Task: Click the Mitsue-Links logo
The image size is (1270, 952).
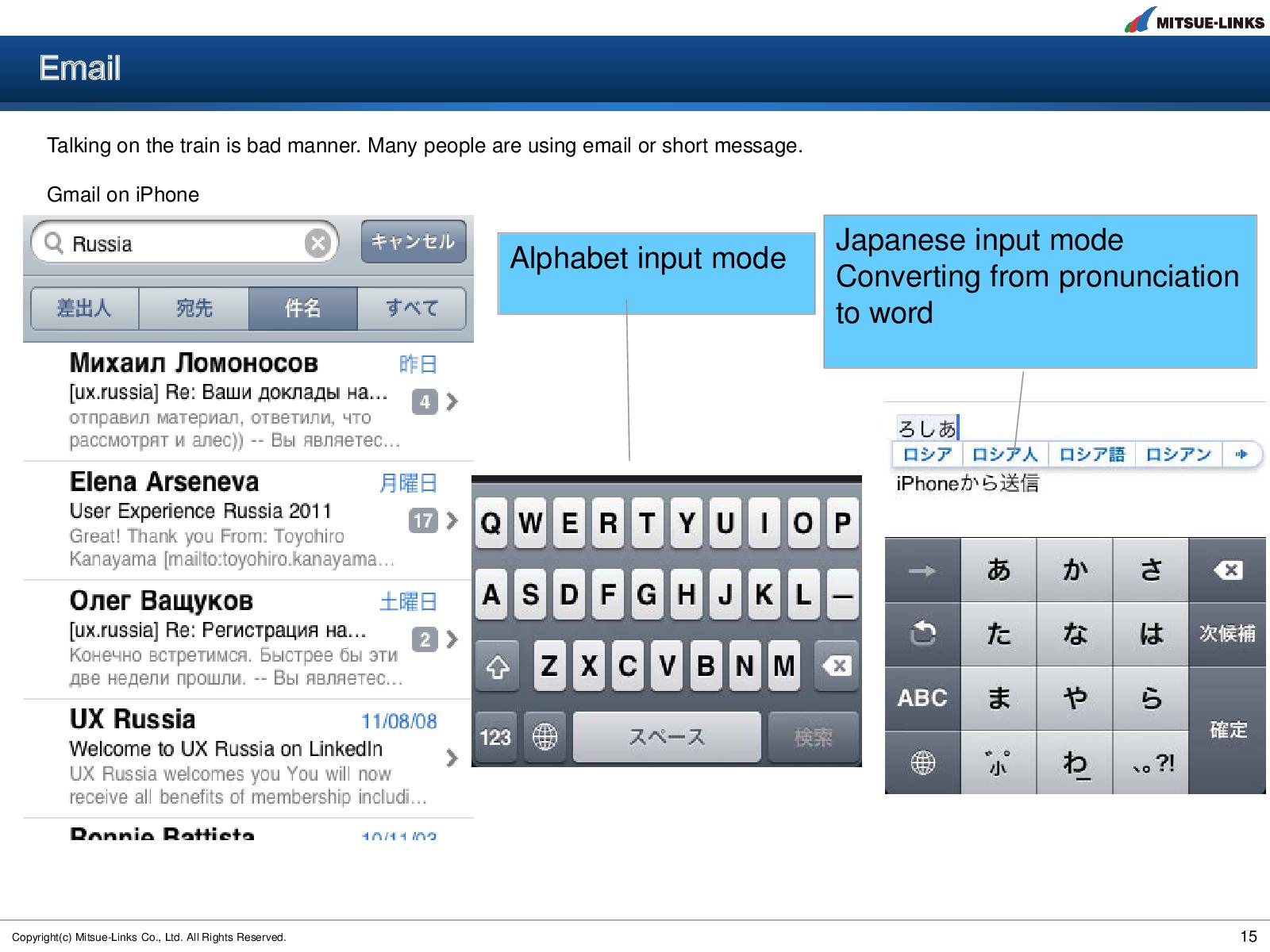Action: coord(1194,19)
